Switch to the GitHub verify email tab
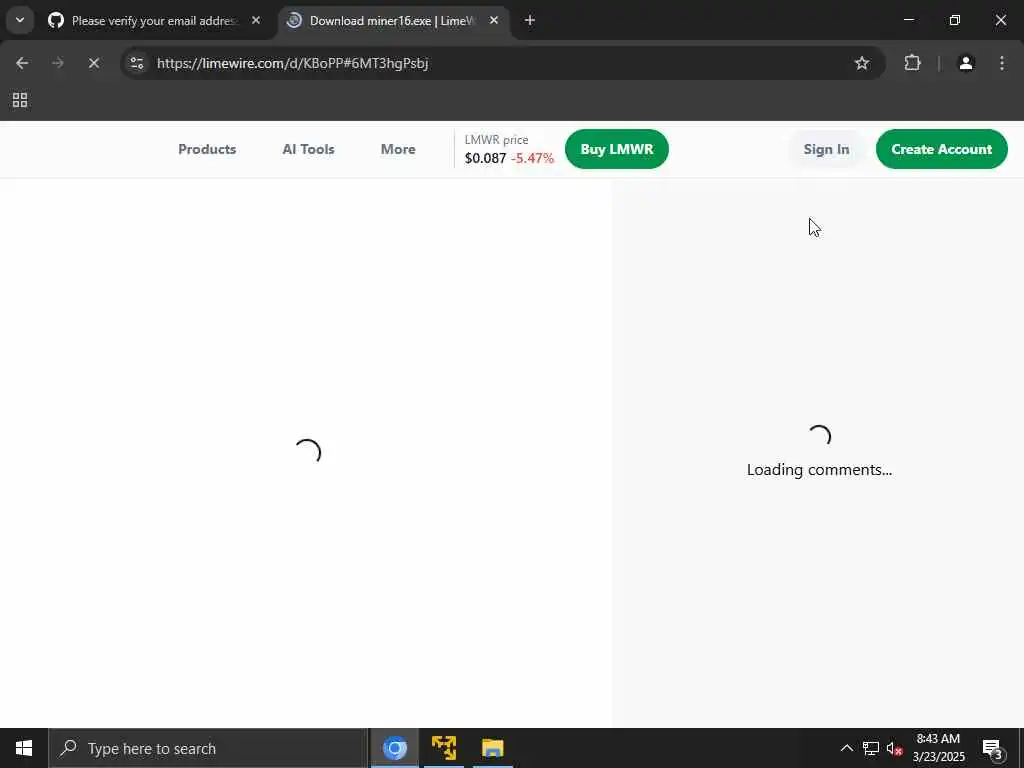Screen dimensions: 1024x768 [x=155, y=21]
